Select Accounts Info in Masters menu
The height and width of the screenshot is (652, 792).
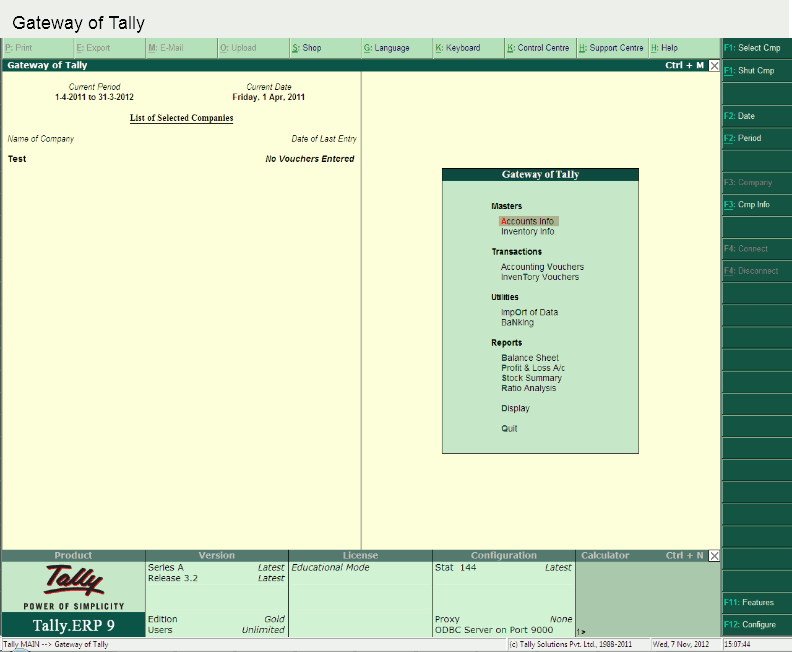[528, 221]
